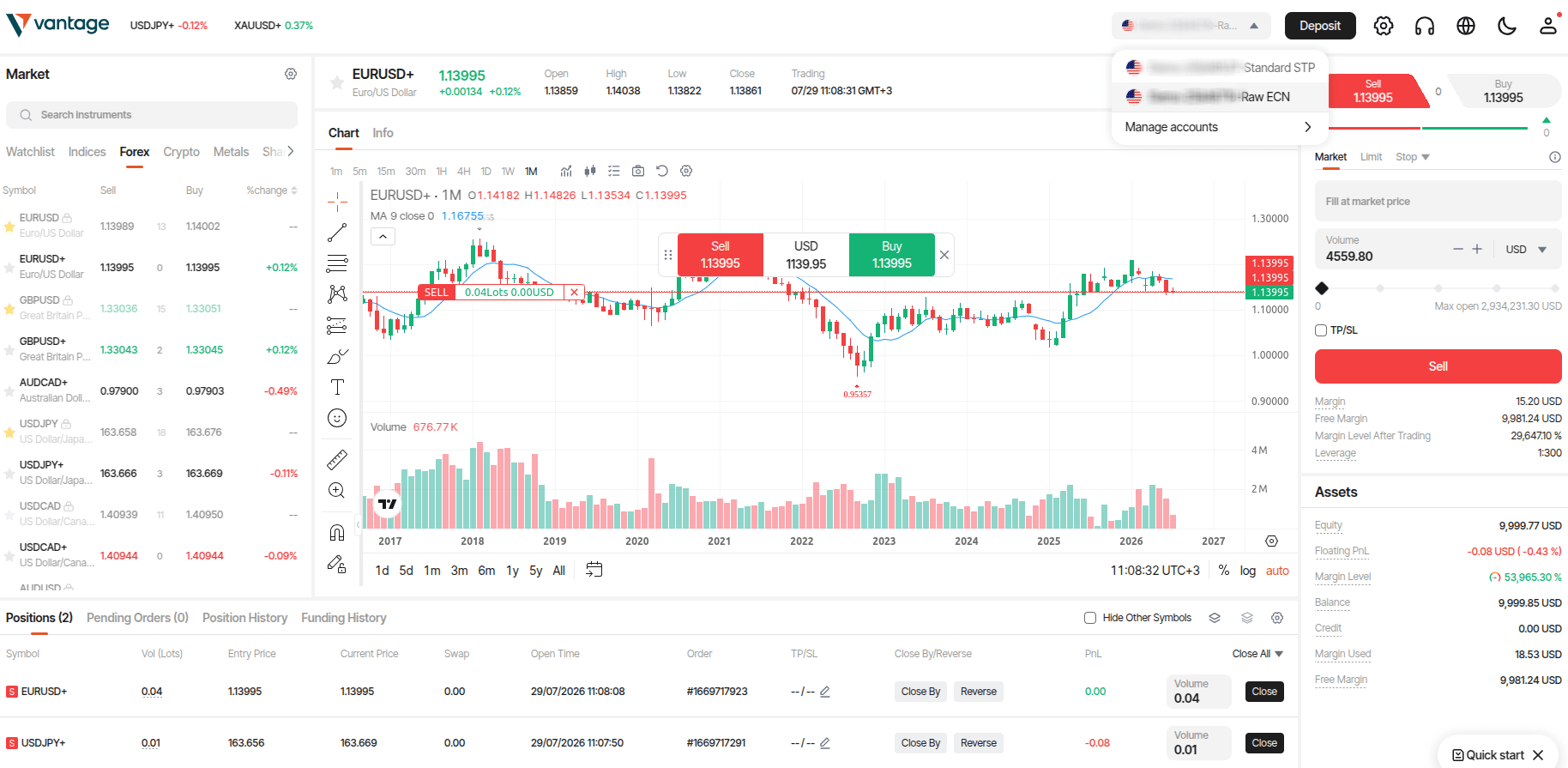Screen dimensions: 1568x768
Task: Reset the chart with the undo arrow
Action: click(x=662, y=171)
